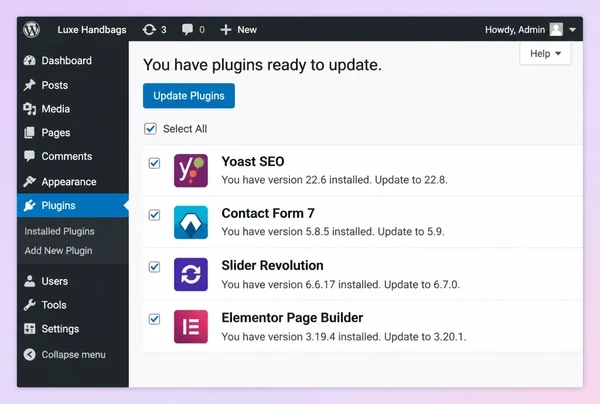This screenshot has height=404, width=600.
Task: Click the Media icon in sidebar
Action: click(x=29, y=109)
